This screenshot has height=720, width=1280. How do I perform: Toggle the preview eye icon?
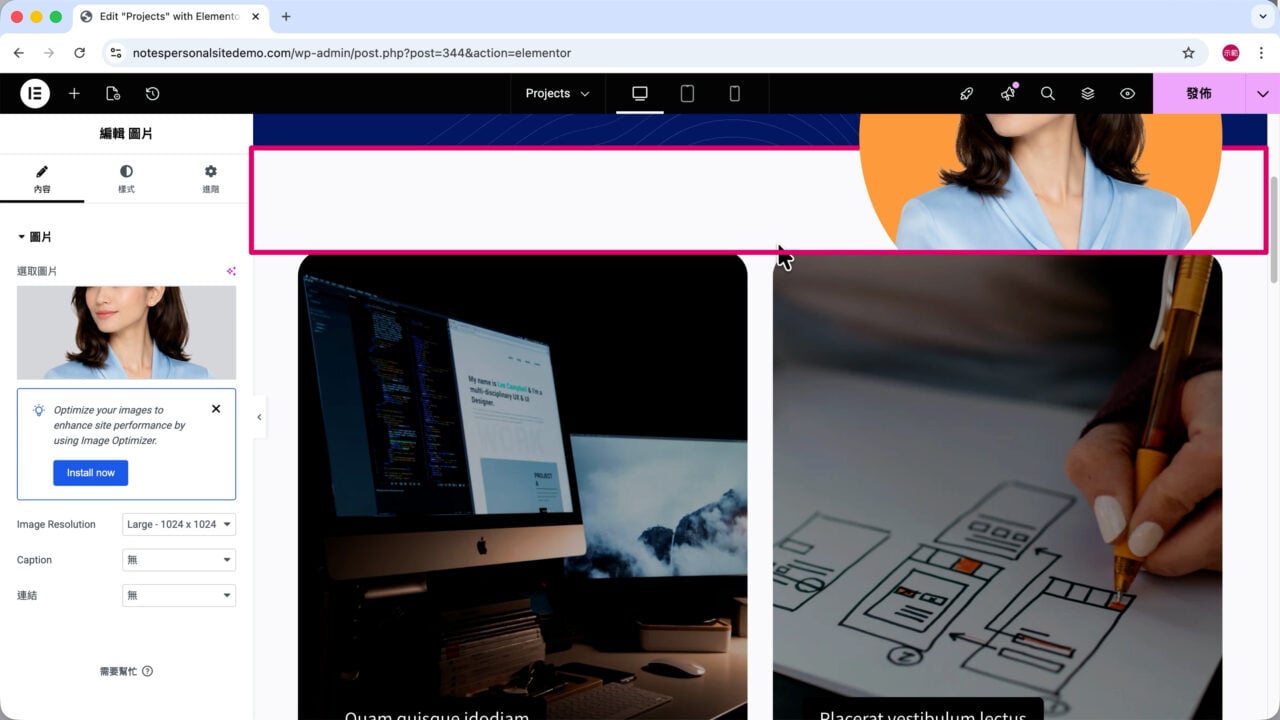click(x=1127, y=93)
